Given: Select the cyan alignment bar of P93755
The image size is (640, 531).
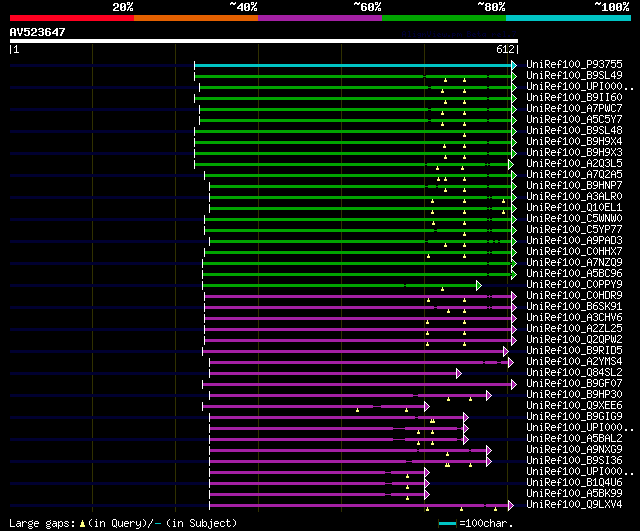Looking at the screenshot, I should tap(353, 65).
